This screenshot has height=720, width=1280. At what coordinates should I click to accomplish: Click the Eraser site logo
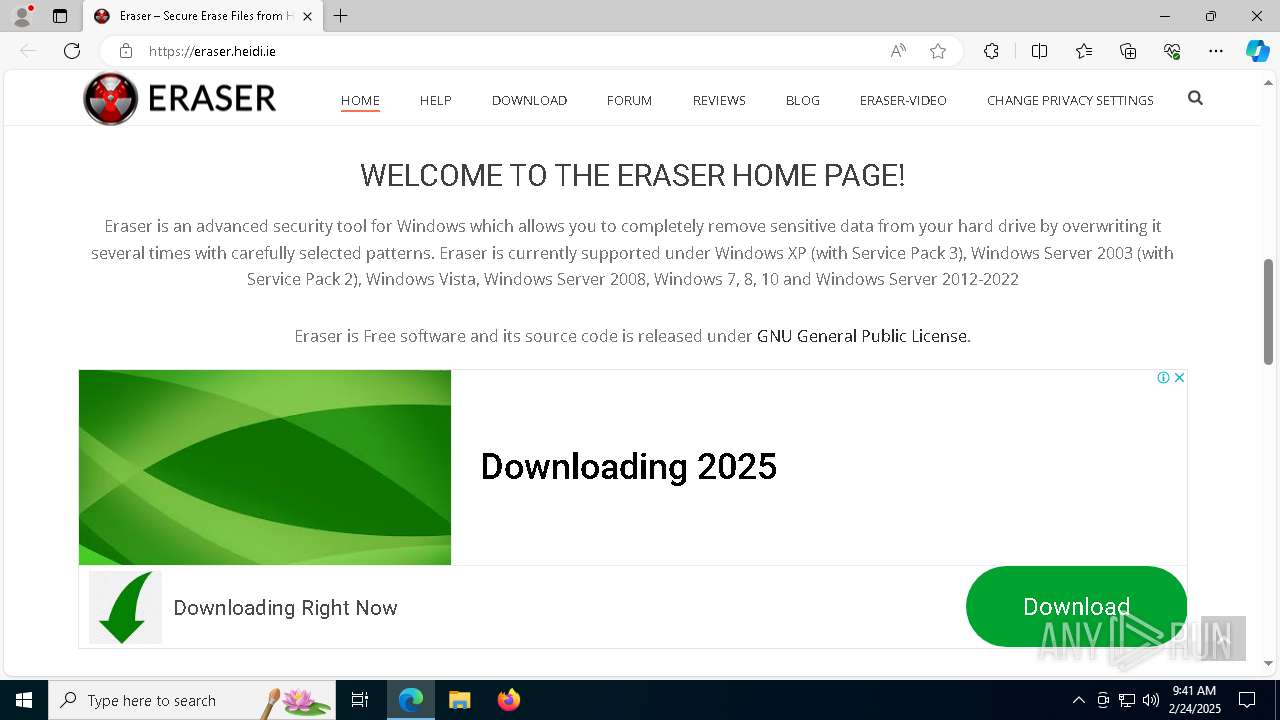coord(180,98)
